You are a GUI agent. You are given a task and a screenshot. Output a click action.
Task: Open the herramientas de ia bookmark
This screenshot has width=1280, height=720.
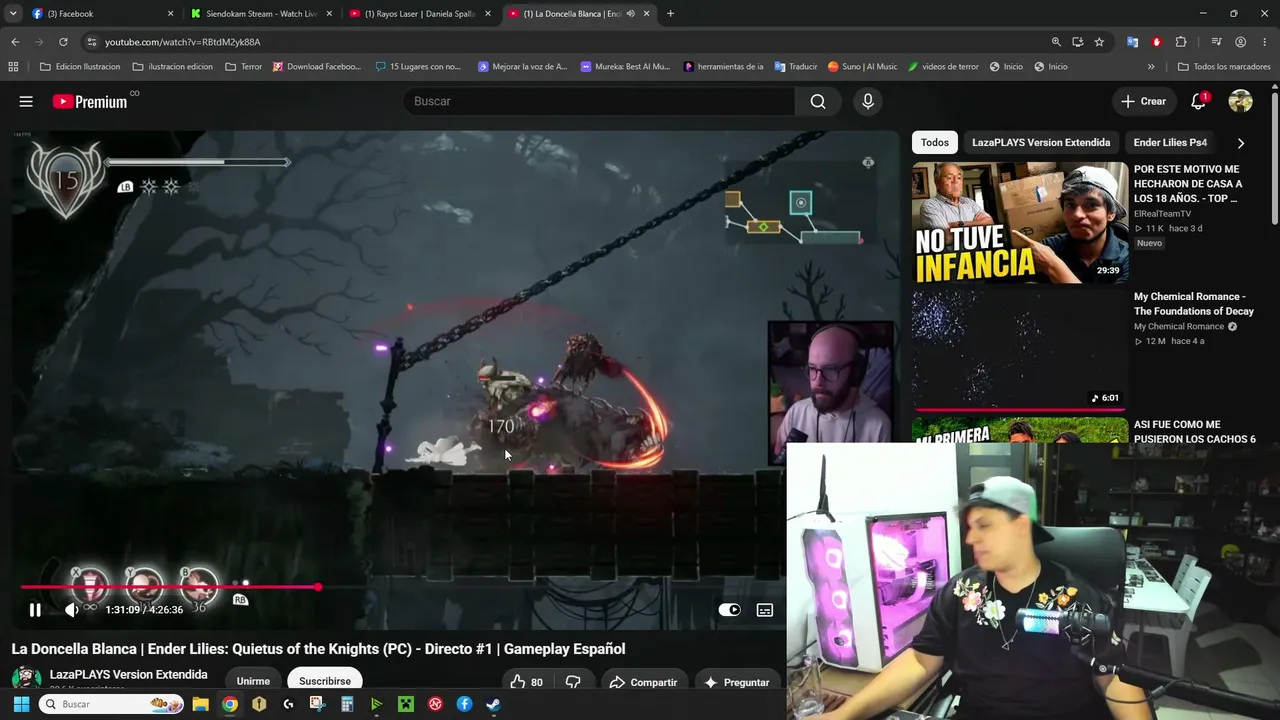pyautogui.click(x=723, y=67)
